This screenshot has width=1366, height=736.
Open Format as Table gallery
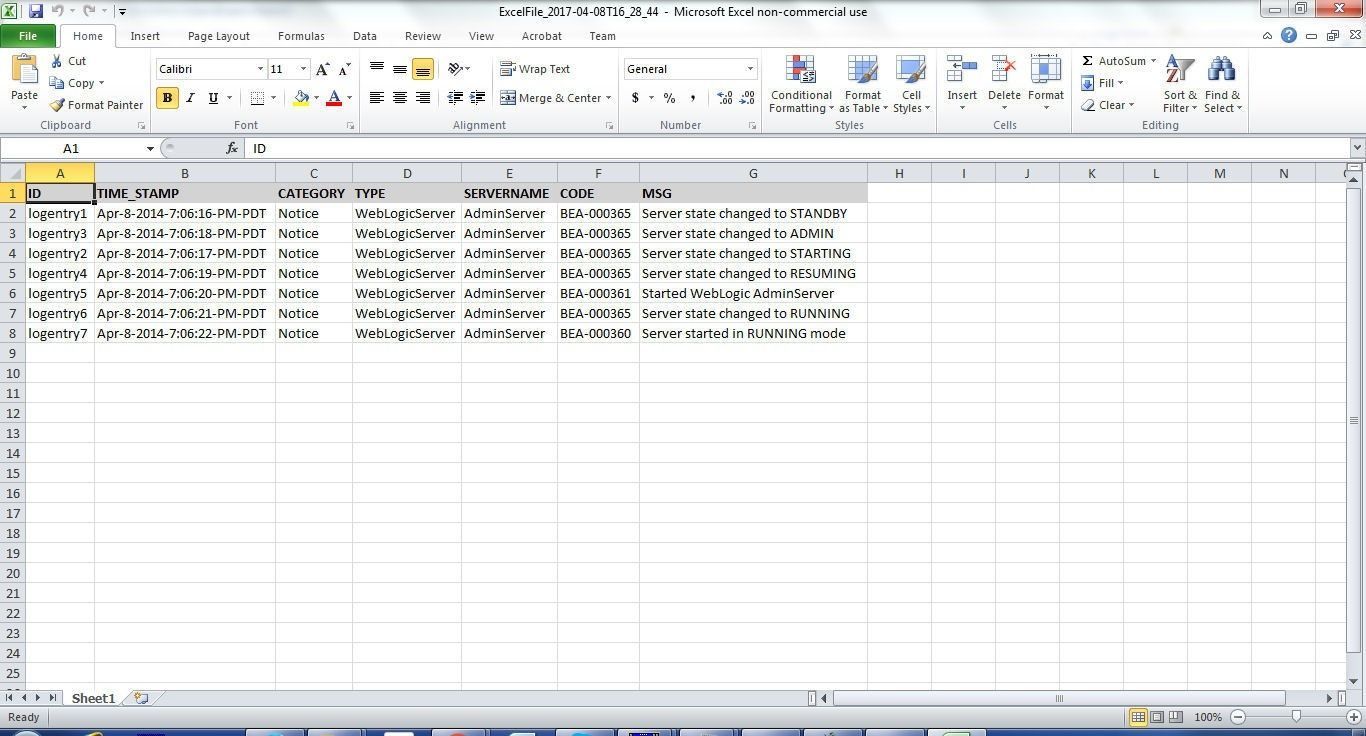(863, 85)
